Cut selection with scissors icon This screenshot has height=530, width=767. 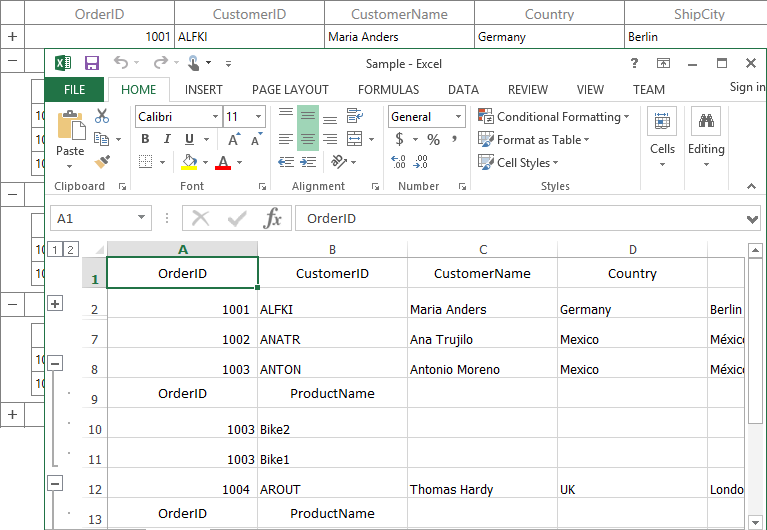point(102,116)
